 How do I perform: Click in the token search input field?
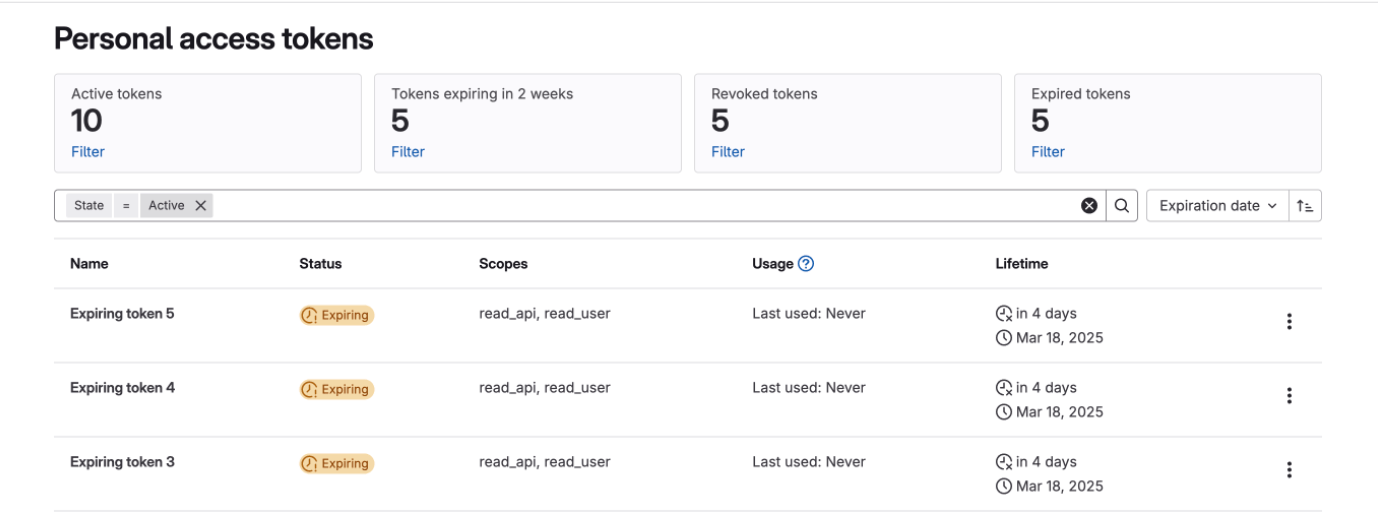[x=640, y=206]
